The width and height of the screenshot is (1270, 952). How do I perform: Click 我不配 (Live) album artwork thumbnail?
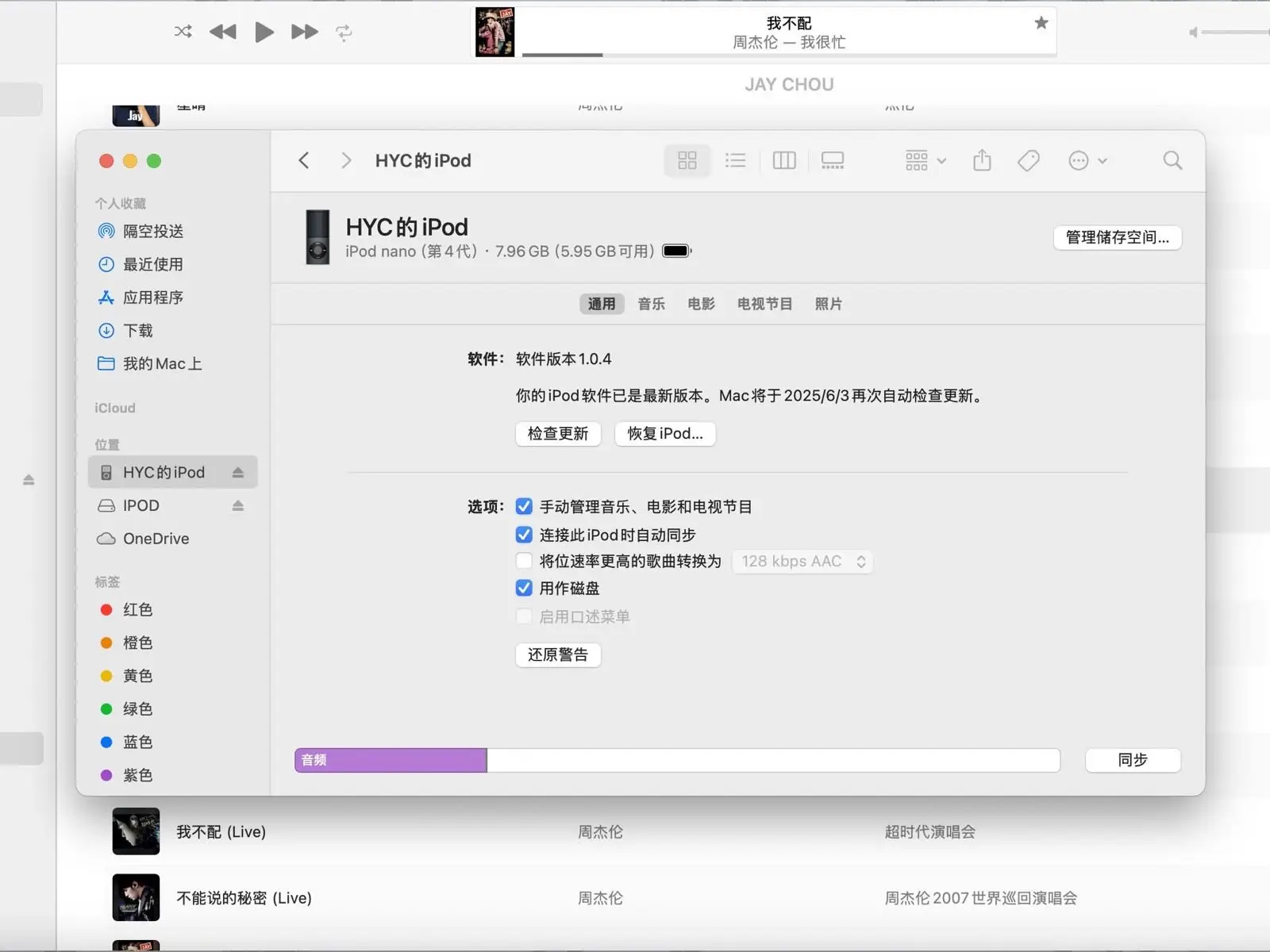(x=136, y=831)
